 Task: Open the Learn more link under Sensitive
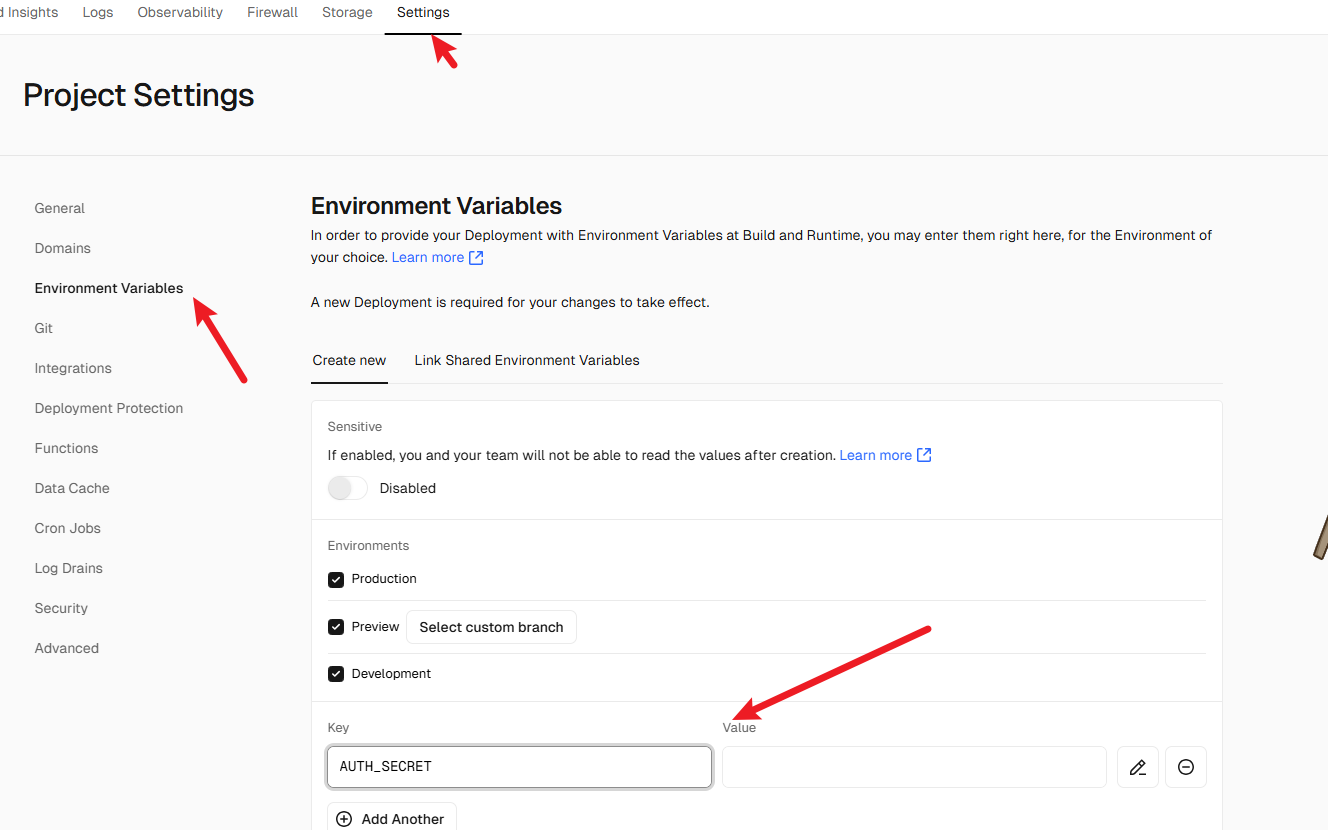[x=876, y=455]
